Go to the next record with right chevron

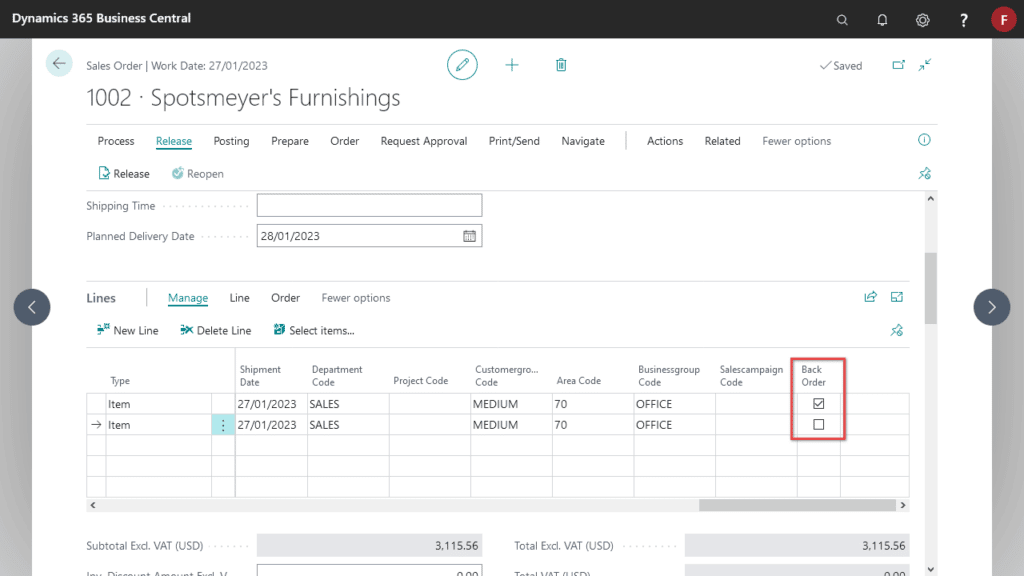991,307
